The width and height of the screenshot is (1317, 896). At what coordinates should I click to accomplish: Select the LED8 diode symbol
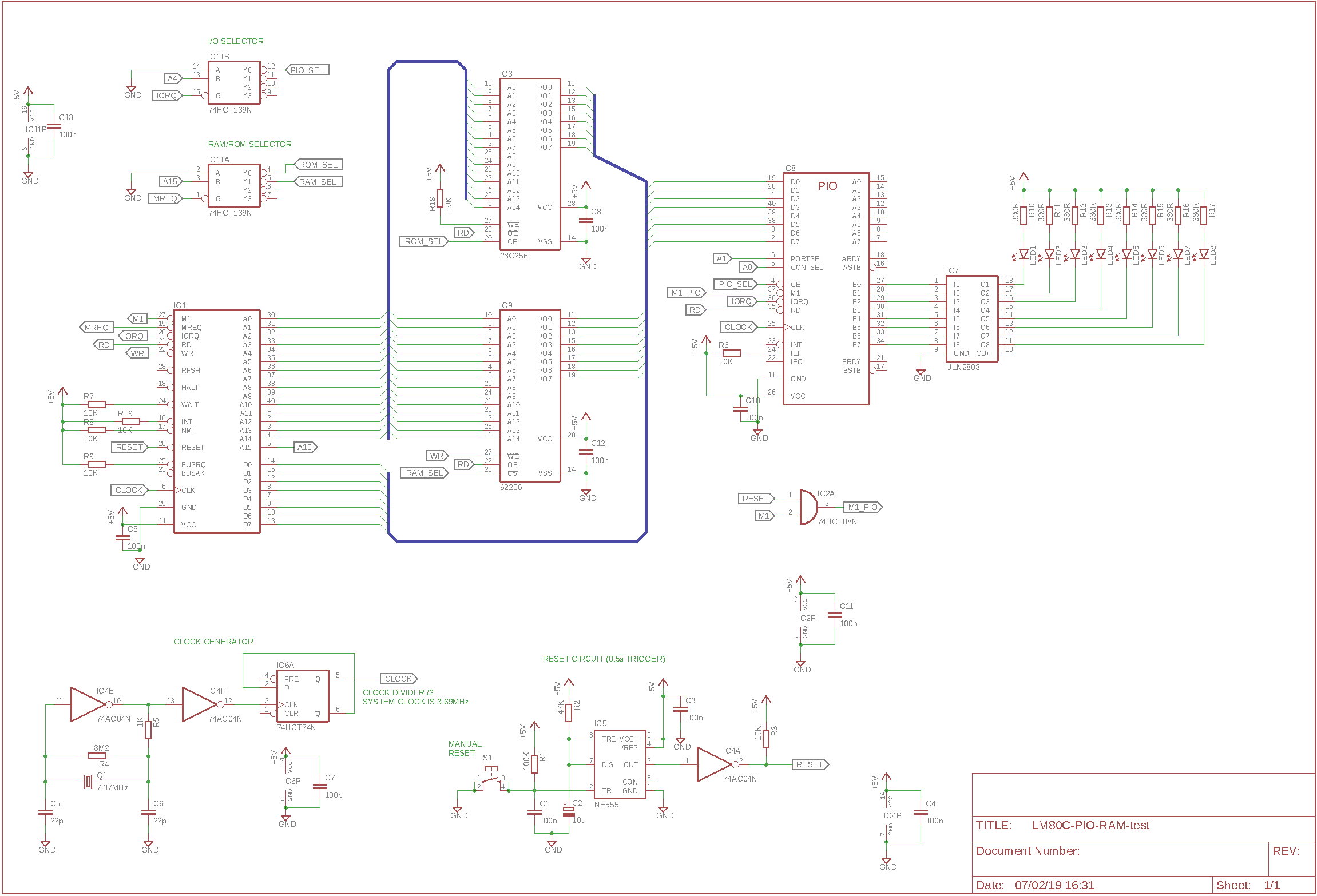1204,254
